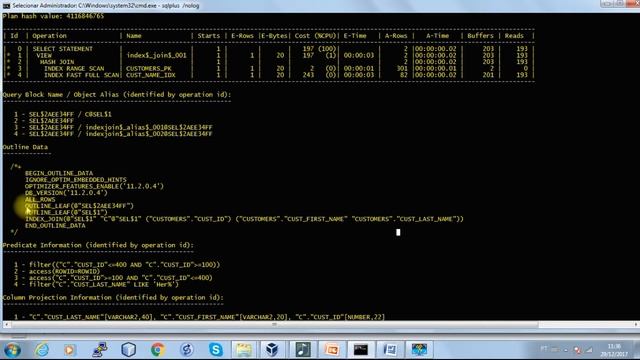Image resolution: width=640 pixels, height=360 pixels.
Task: Click the 'Outline Data' heading
Action: (25, 147)
